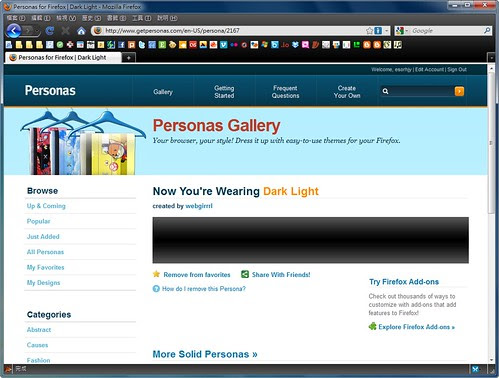Viewport: 499px width, 378px height.
Task: Submit search with the orange arrow button
Action: (459, 91)
